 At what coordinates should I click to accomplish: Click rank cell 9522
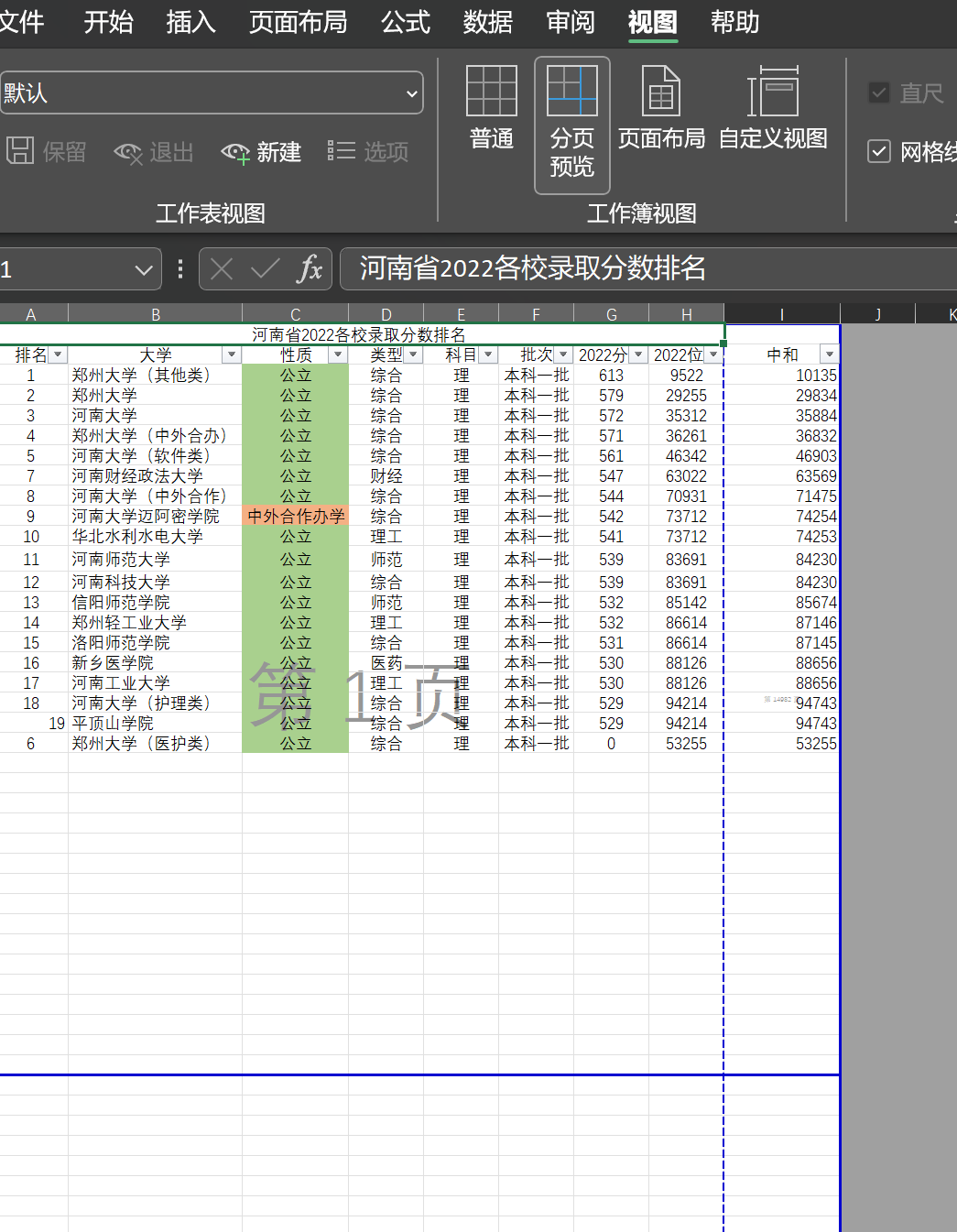(687, 376)
